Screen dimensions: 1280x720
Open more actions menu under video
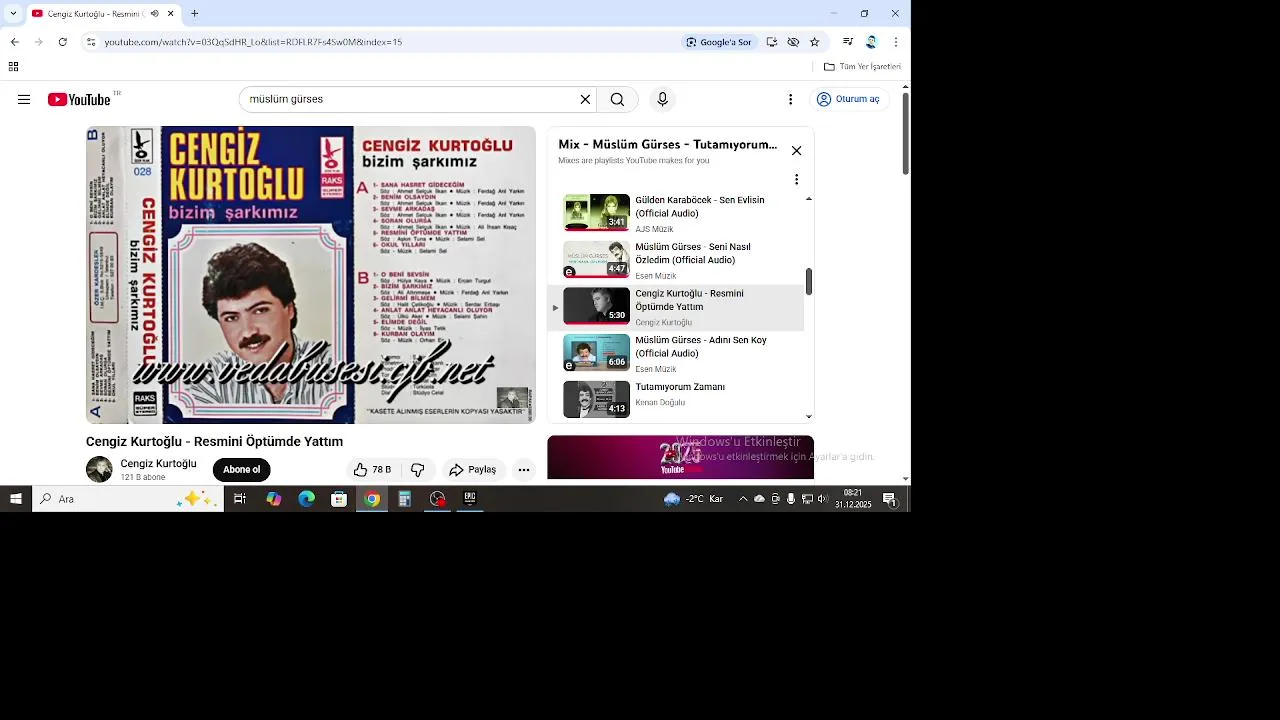pos(523,470)
